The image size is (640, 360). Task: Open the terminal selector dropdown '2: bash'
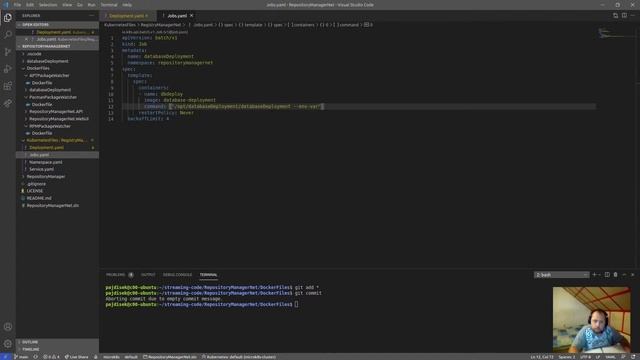coord(561,275)
